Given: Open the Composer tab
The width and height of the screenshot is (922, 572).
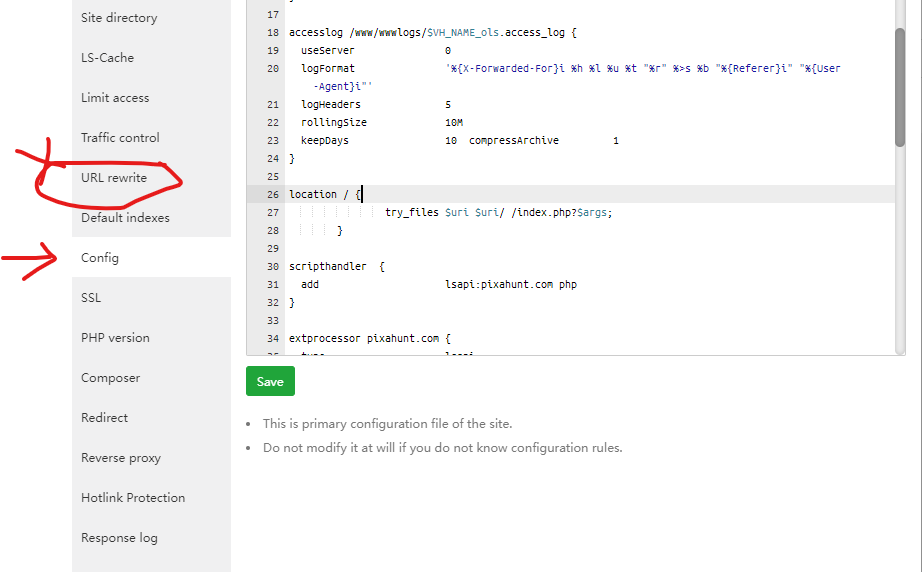Looking at the screenshot, I should click(110, 378).
